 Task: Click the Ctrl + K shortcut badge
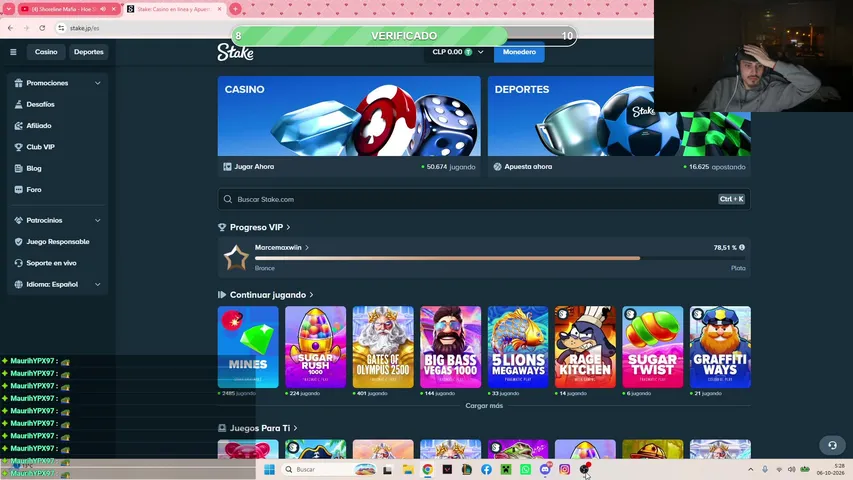click(731, 199)
